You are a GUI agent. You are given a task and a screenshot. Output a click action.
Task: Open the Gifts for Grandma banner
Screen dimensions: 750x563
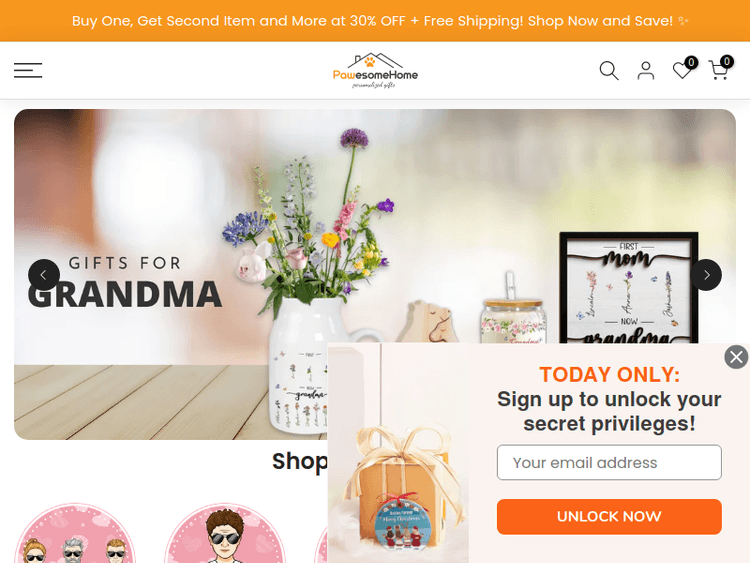(x=125, y=284)
